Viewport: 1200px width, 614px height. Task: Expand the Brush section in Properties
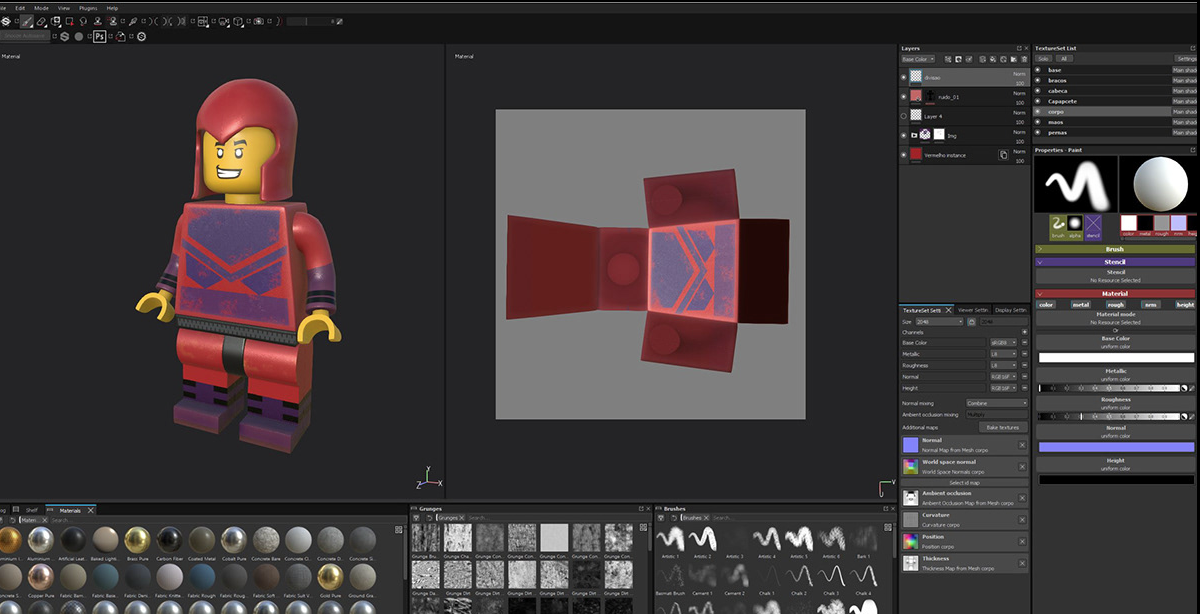coord(1116,249)
